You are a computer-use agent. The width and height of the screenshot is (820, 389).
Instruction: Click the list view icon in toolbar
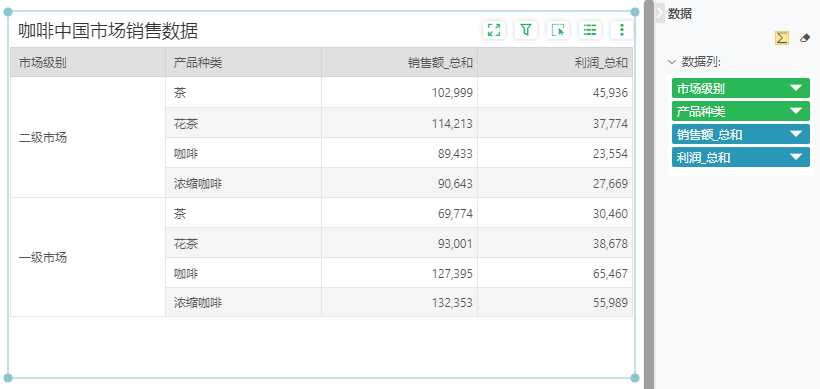(590, 30)
